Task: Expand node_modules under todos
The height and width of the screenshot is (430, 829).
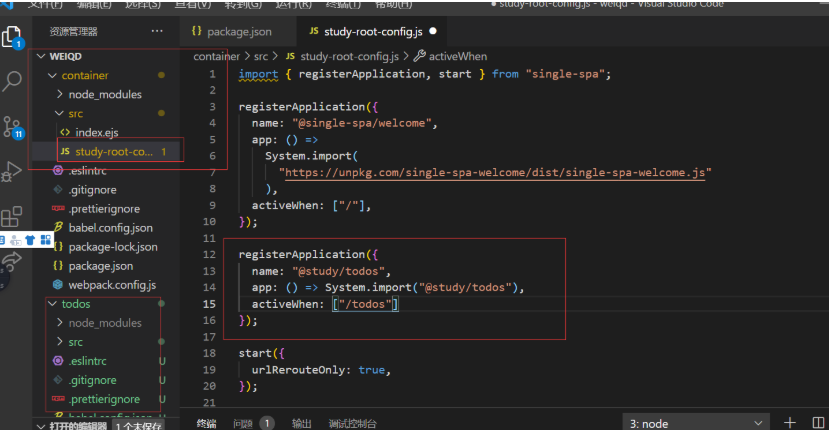Action: click(60, 323)
